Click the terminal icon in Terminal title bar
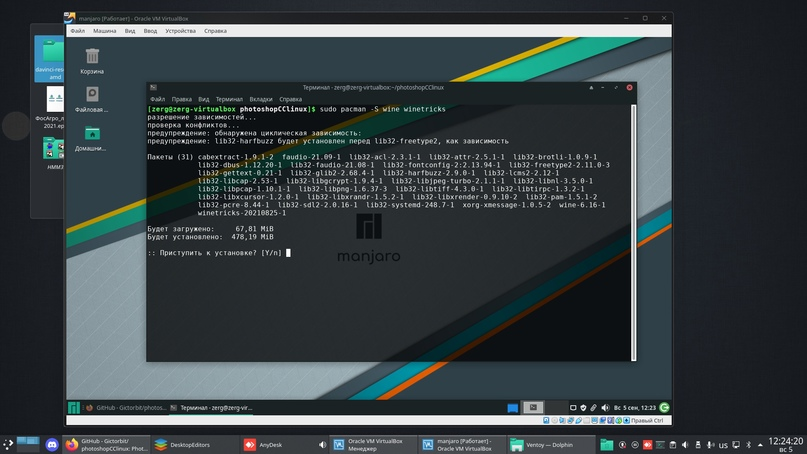The height and width of the screenshot is (454, 807). click(153, 88)
